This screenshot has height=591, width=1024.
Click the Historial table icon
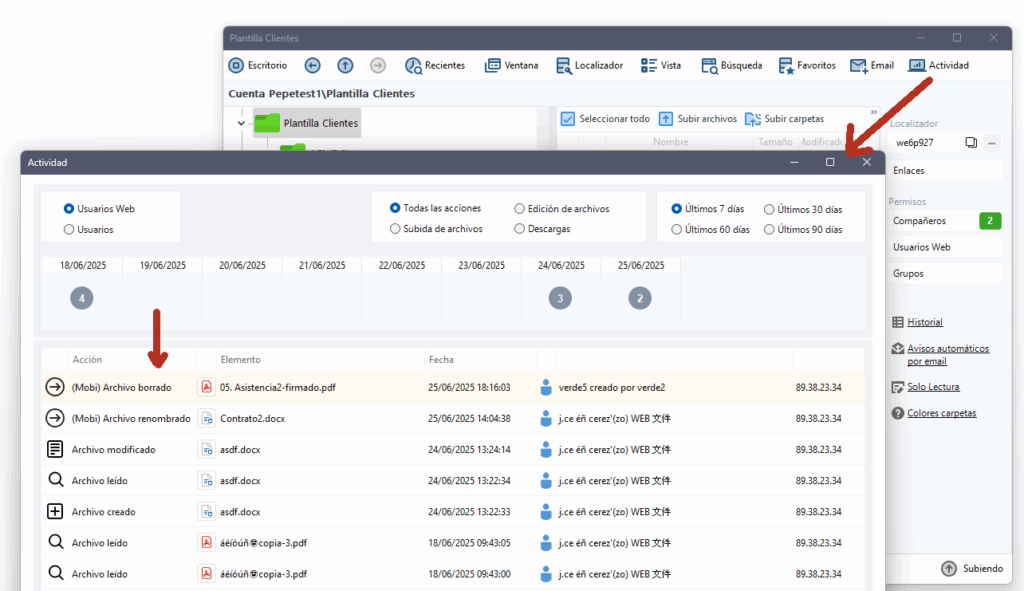point(898,322)
